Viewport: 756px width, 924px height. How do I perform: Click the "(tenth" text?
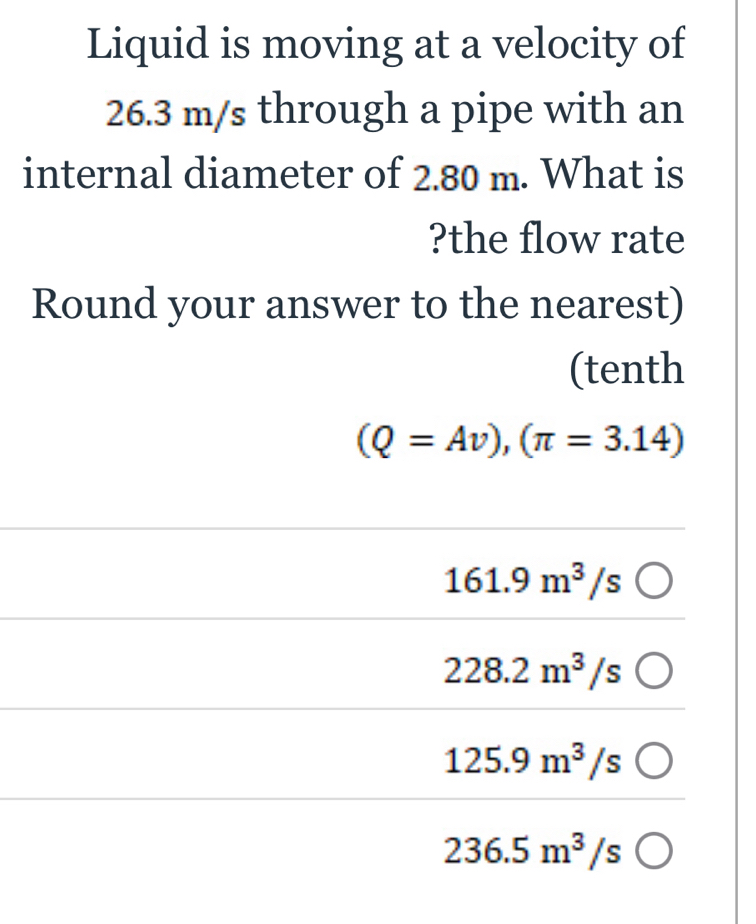tap(626, 370)
